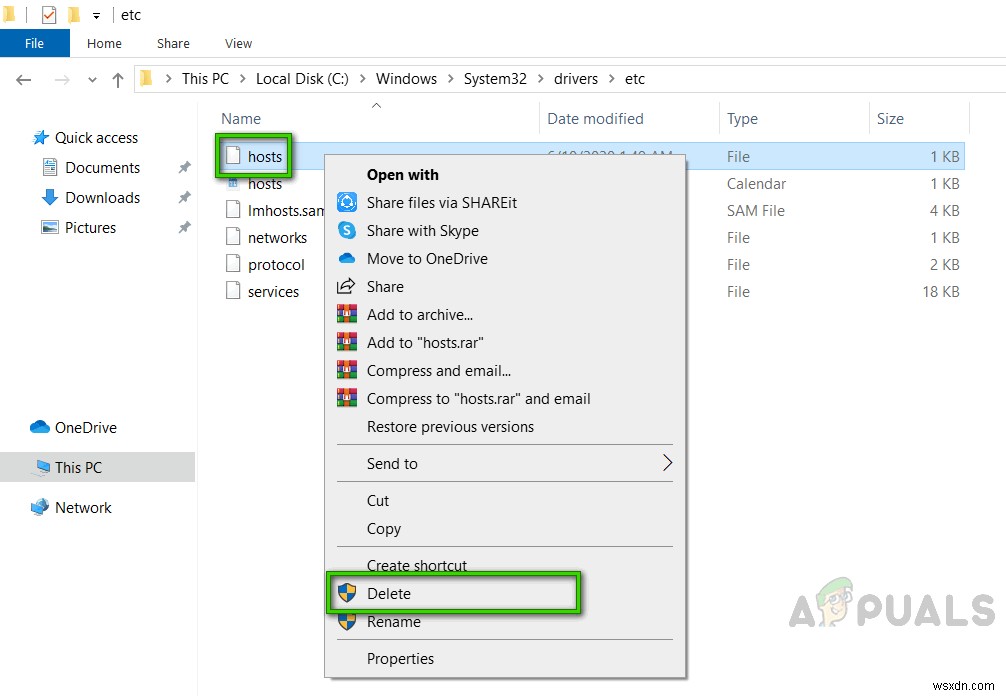This screenshot has width=1006, height=696.
Task: Click the shield icon beside Rename
Action: pos(346,621)
